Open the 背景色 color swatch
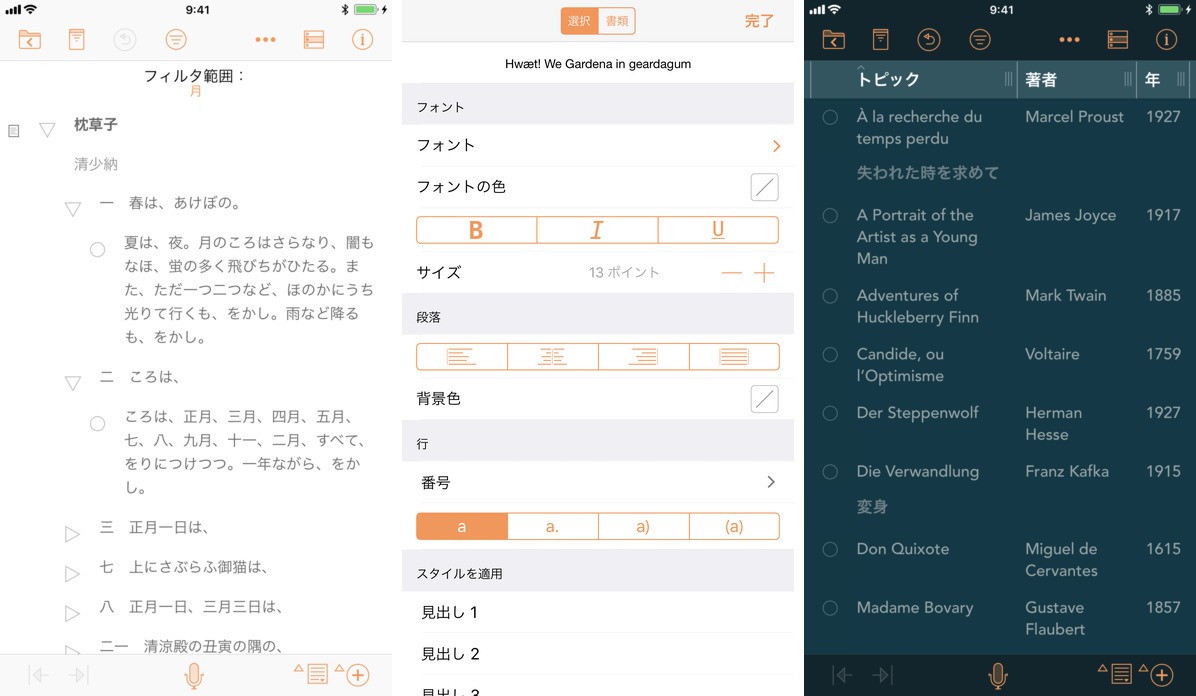 click(764, 399)
